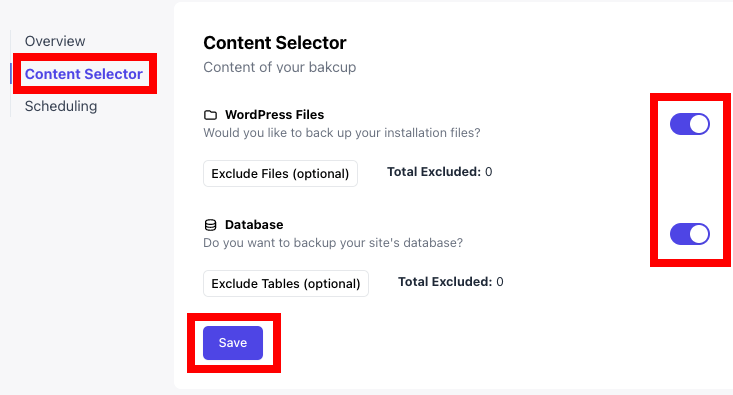Click the database cylinder icon
Image resolution: width=733 pixels, height=395 pixels.
pyautogui.click(x=210, y=225)
